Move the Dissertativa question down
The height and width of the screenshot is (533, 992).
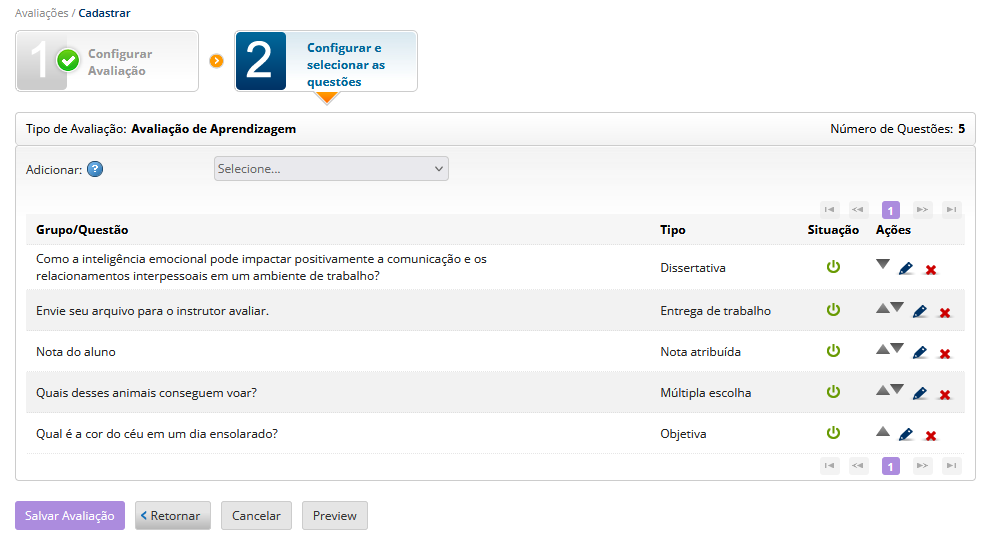pyautogui.click(x=883, y=264)
